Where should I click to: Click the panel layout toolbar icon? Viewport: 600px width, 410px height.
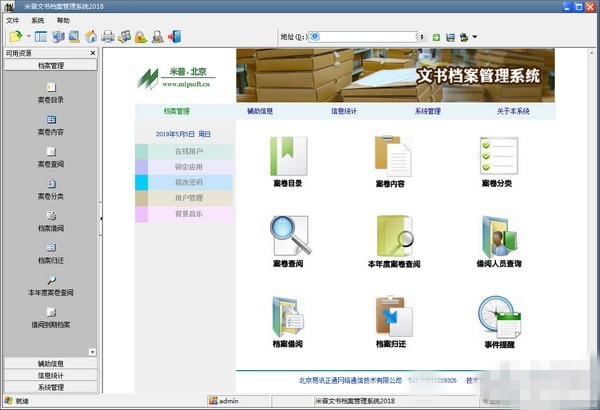click(41, 37)
